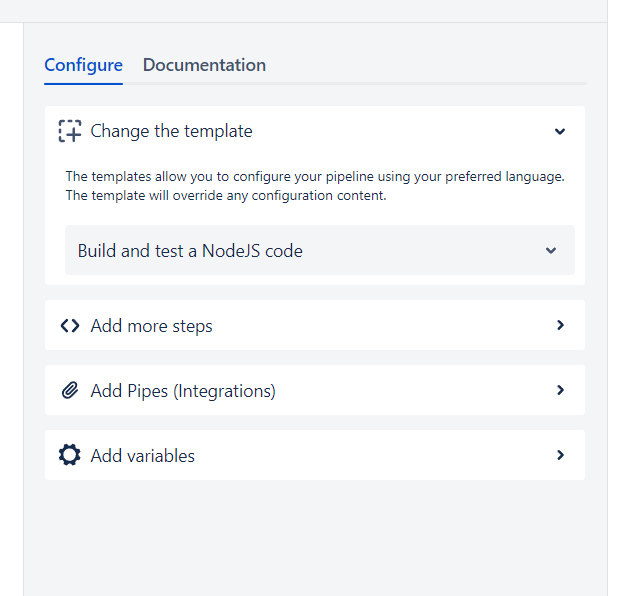Click the blue underline beneath Configure
631x596 pixels.
(x=83, y=84)
